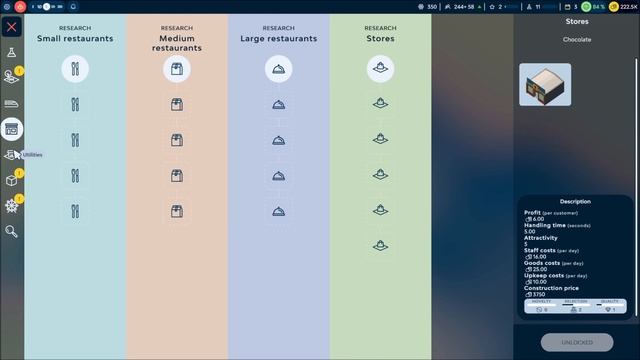Select the last Small restaurants fork-knife node
The image size is (640, 360).
[x=75, y=211]
